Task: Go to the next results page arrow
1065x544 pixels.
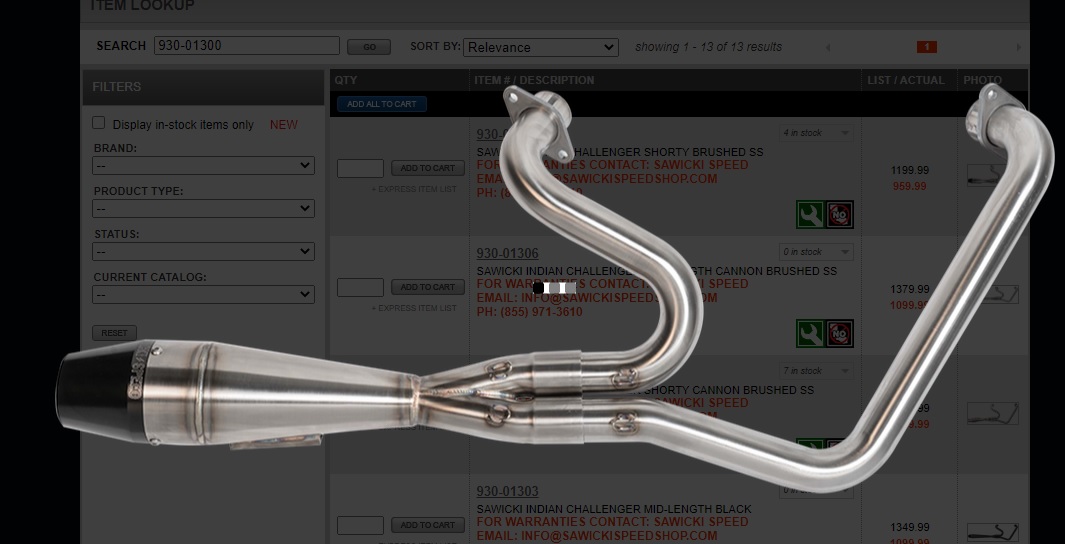Action: (x=1018, y=47)
